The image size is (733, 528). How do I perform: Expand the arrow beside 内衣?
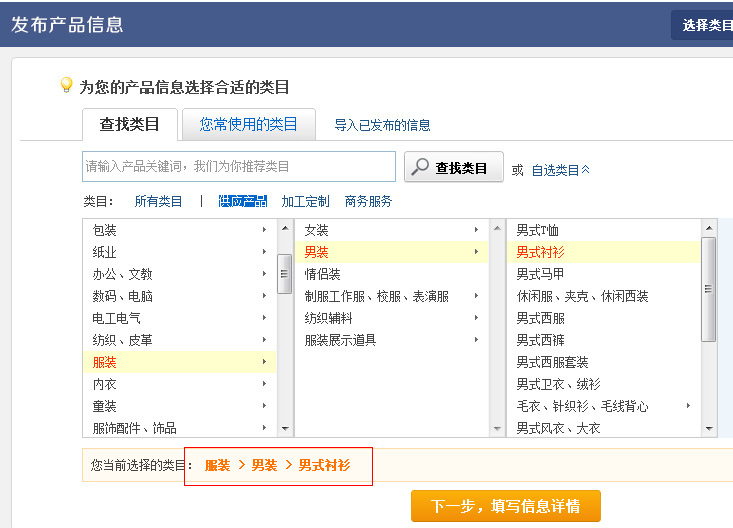(264, 383)
